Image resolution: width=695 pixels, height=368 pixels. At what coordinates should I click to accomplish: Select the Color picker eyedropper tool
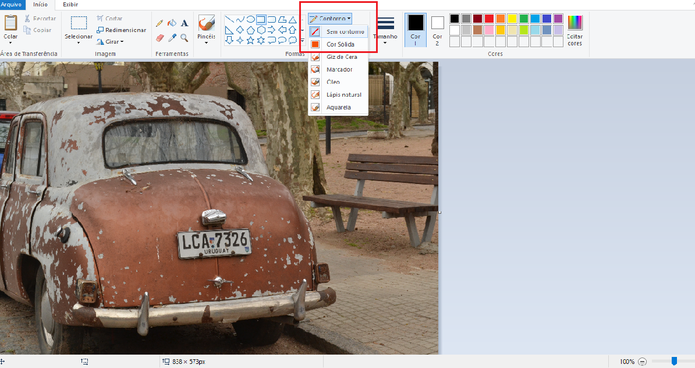coord(172,38)
